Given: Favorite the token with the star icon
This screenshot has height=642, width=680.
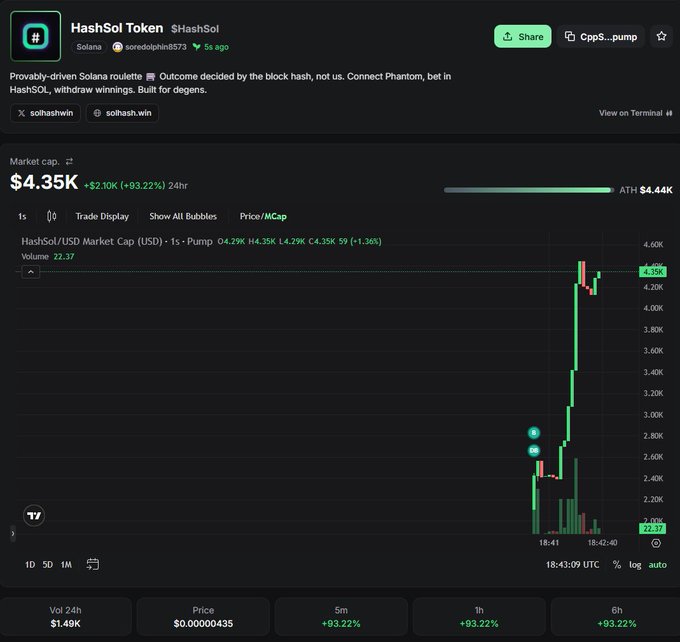Looking at the screenshot, I should pyautogui.click(x=661, y=36).
